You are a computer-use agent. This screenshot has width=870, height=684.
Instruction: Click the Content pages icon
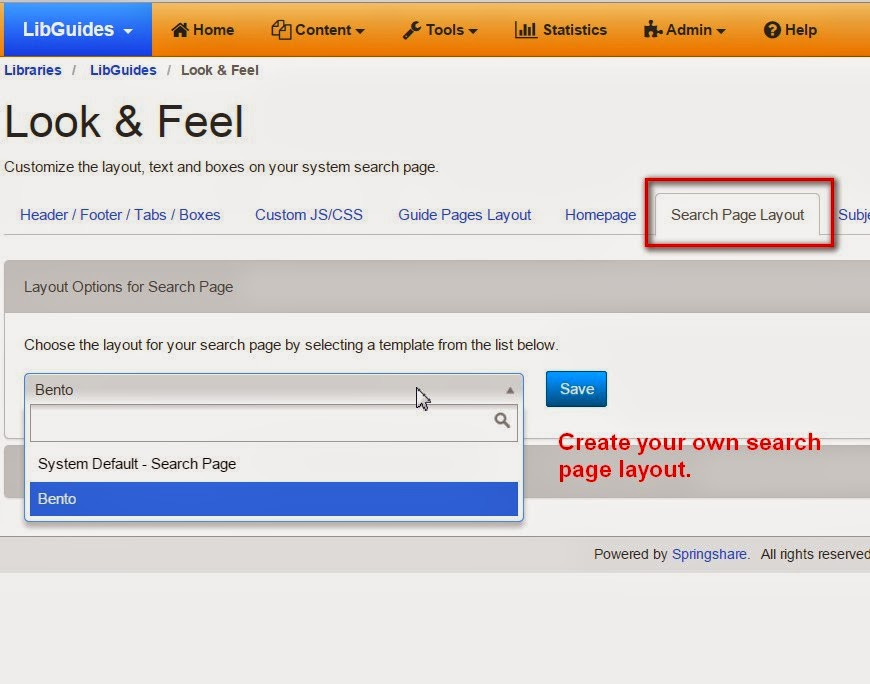tap(281, 30)
